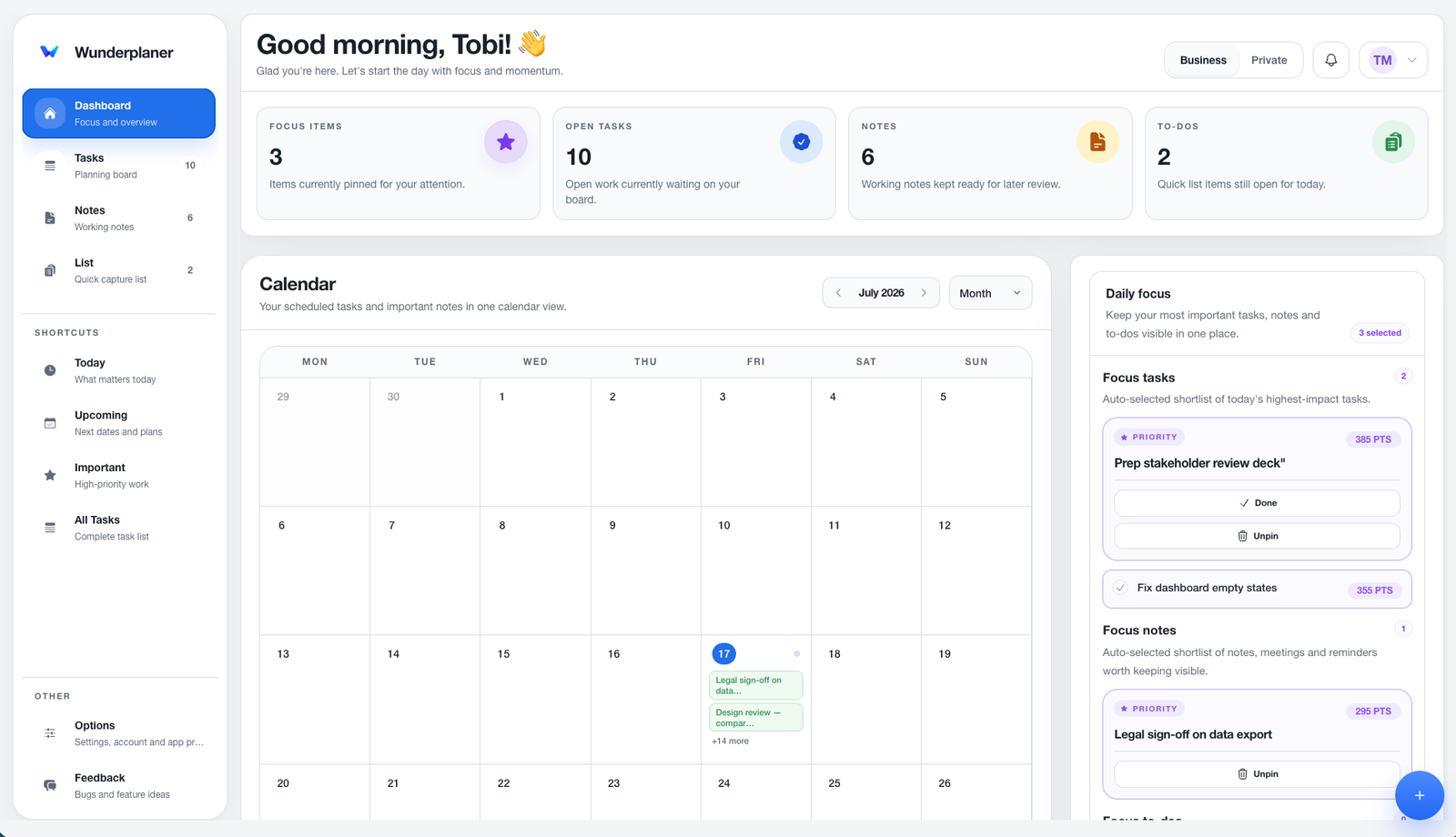Click the 295 PTS badge
Screen dimensions: 1456x837
[x=1373, y=711]
